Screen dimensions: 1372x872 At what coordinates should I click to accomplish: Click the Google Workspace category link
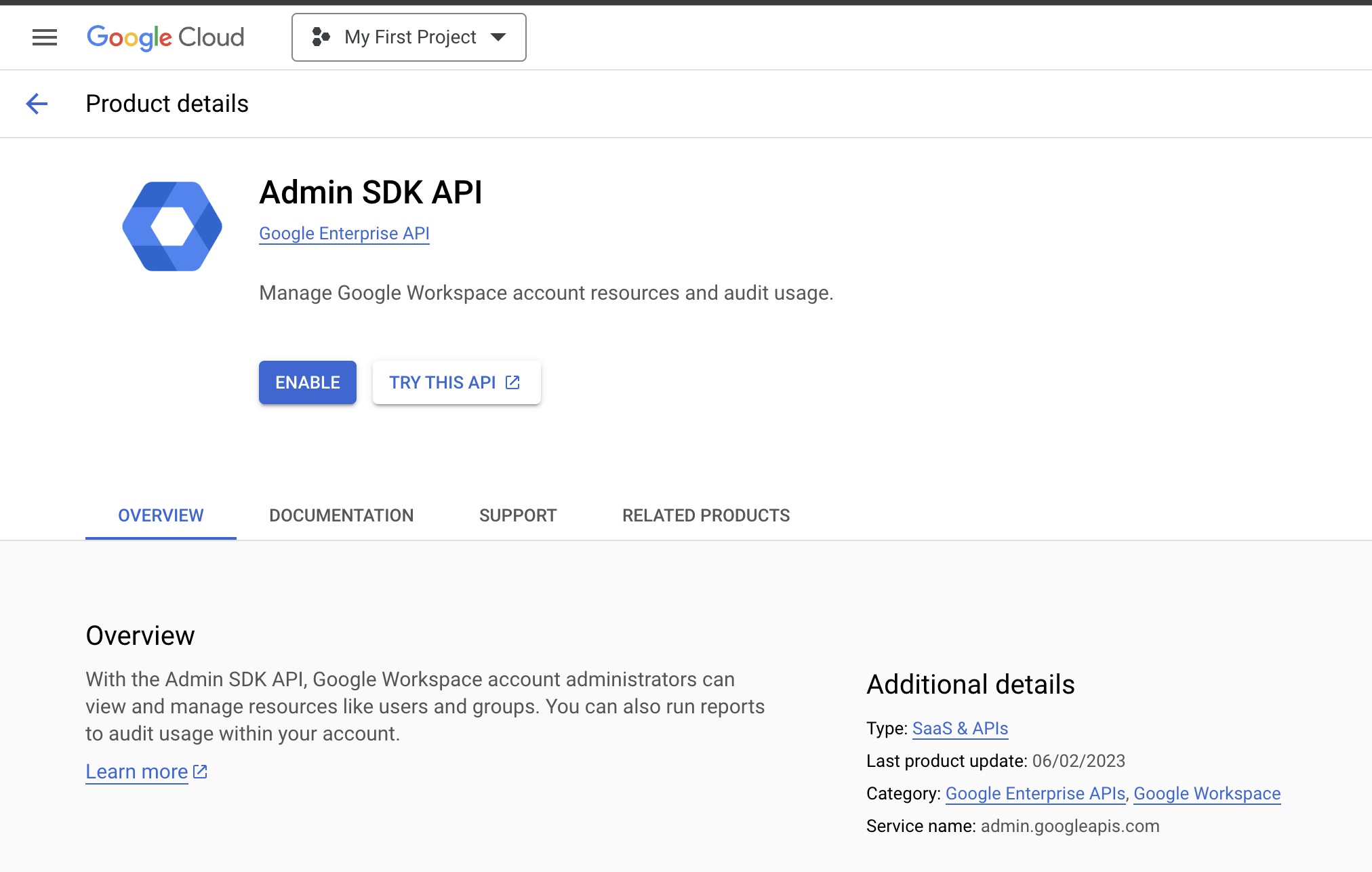pyautogui.click(x=1207, y=793)
